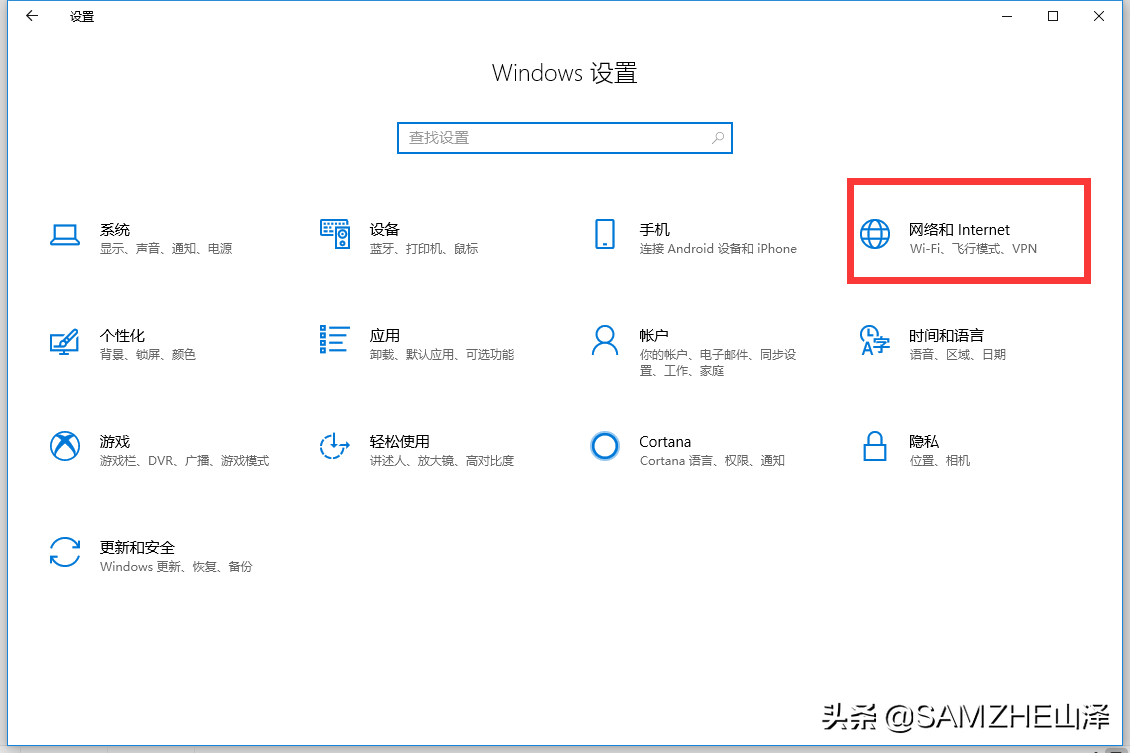Minimize the Settings window

click(x=1007, y=16)
